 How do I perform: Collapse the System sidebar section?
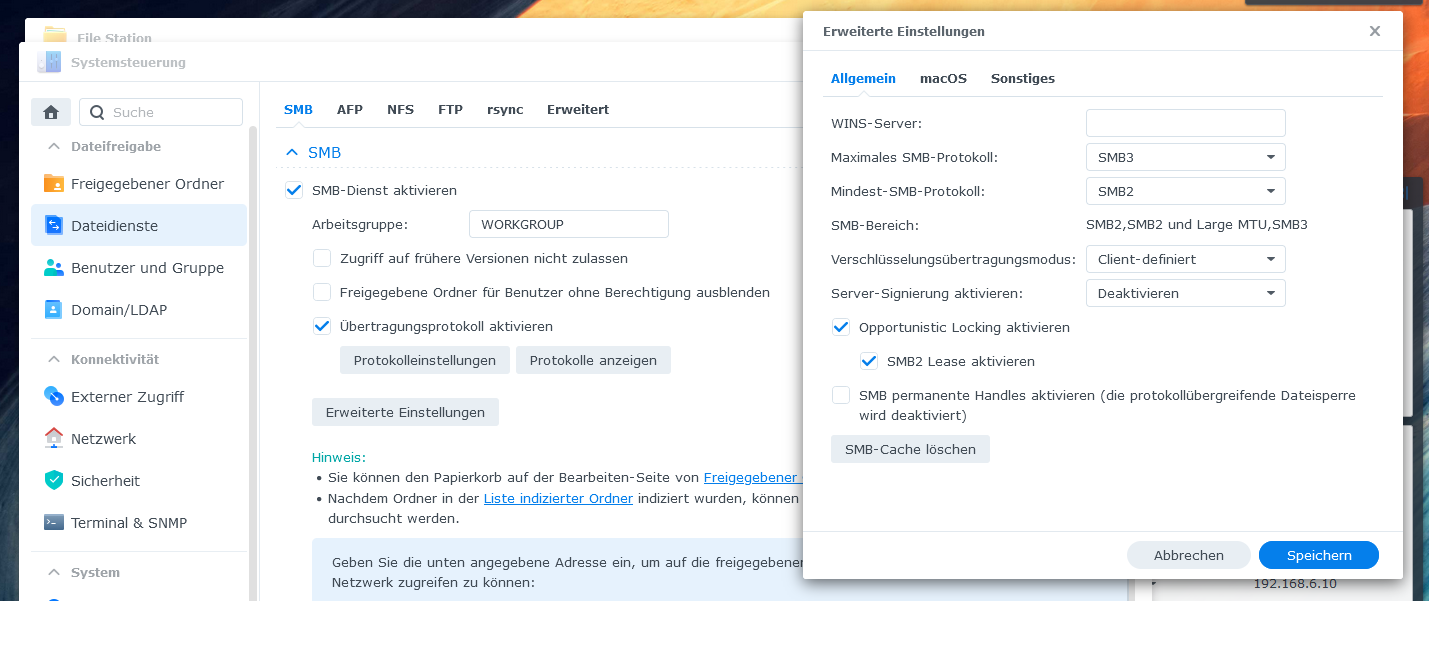(x=53, y=572)
